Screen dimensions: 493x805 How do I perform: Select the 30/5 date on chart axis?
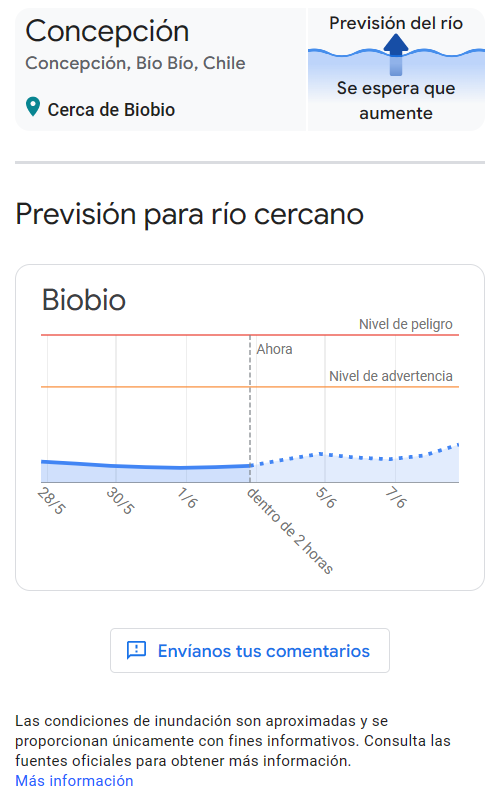pyautogui.click(x=120, y=501)
